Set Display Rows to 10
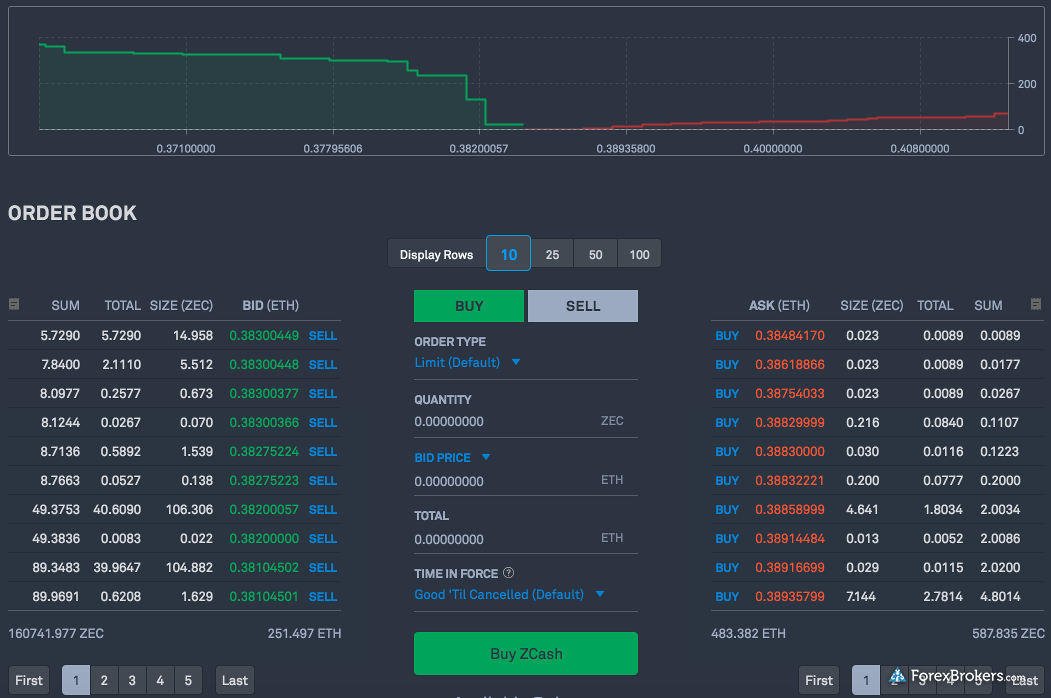Viewport: 1051px width, 698px height. pos(509,253)
